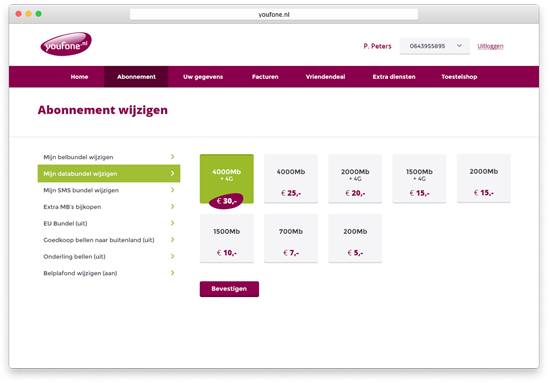Screen dimensions: 549x383
Task: Click the red close window button
Action: pos(19,14)
